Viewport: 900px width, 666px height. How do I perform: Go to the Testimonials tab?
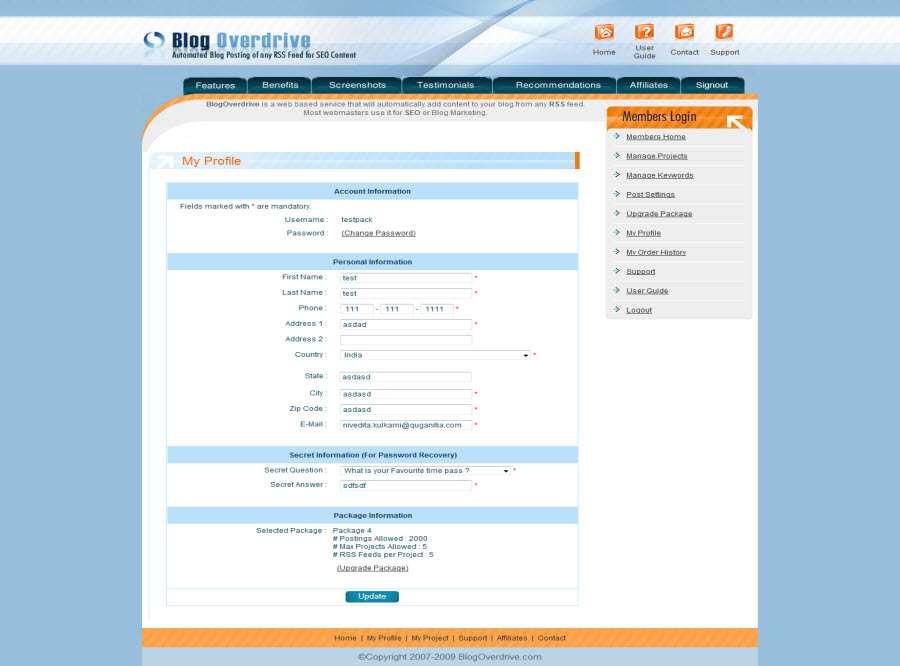pos(445,85)
